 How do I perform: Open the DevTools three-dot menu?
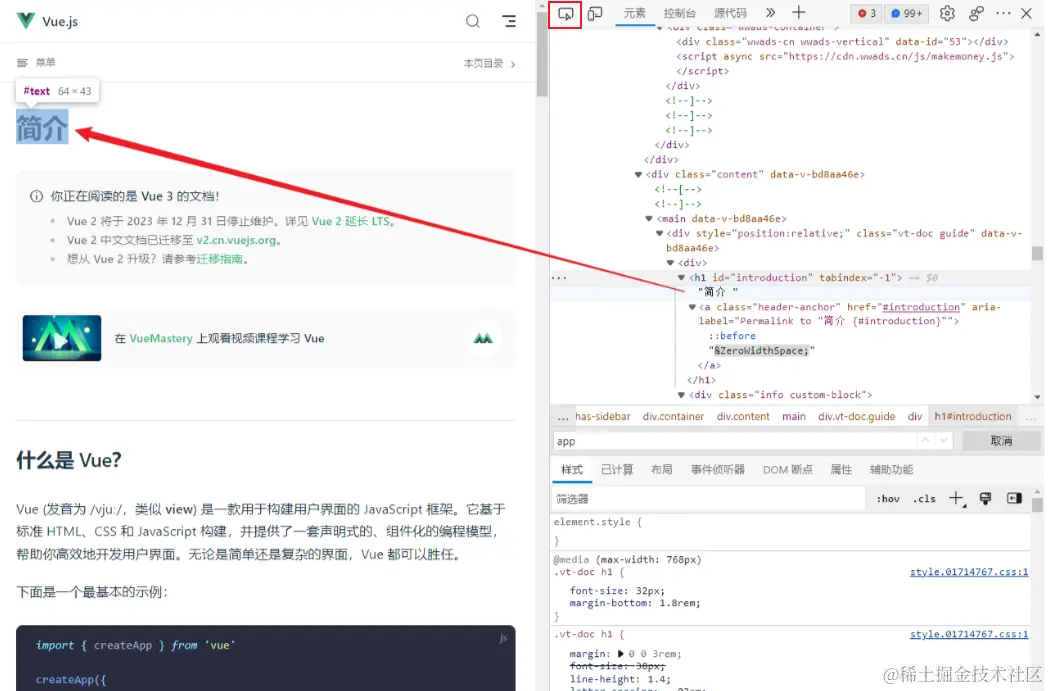point(1004,13)
